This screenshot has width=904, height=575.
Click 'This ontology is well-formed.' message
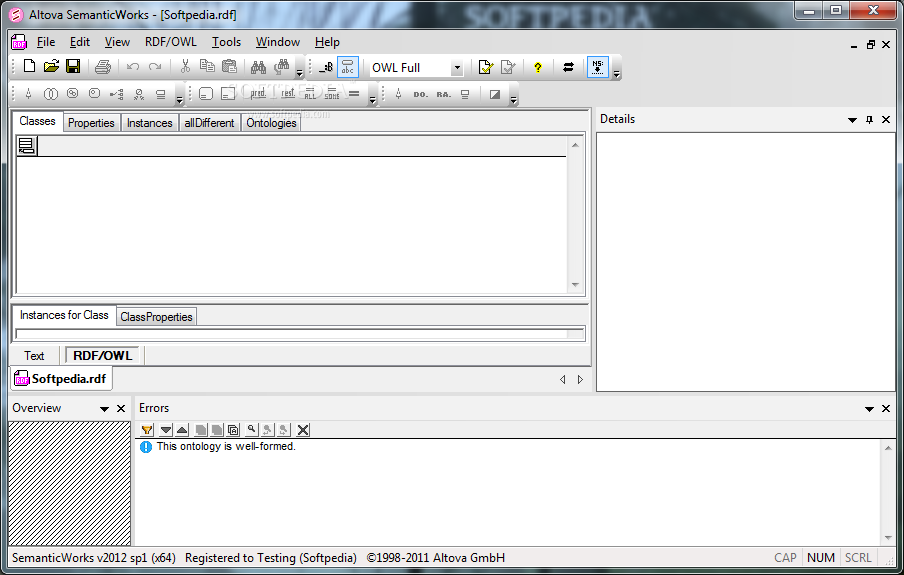click(226, 446)
